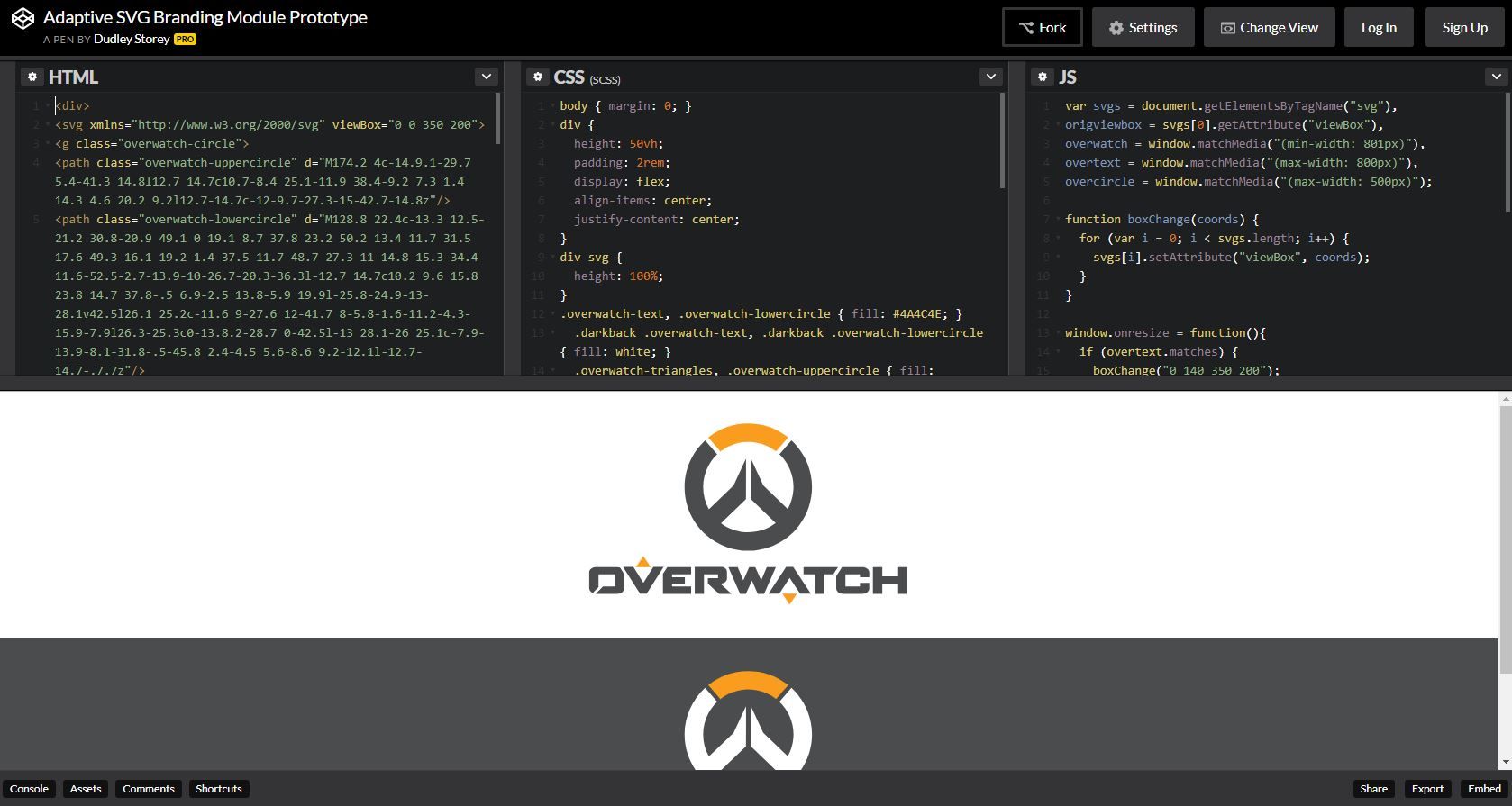Click 'if (overtext.matches) {' in JS

point(1159,352)
